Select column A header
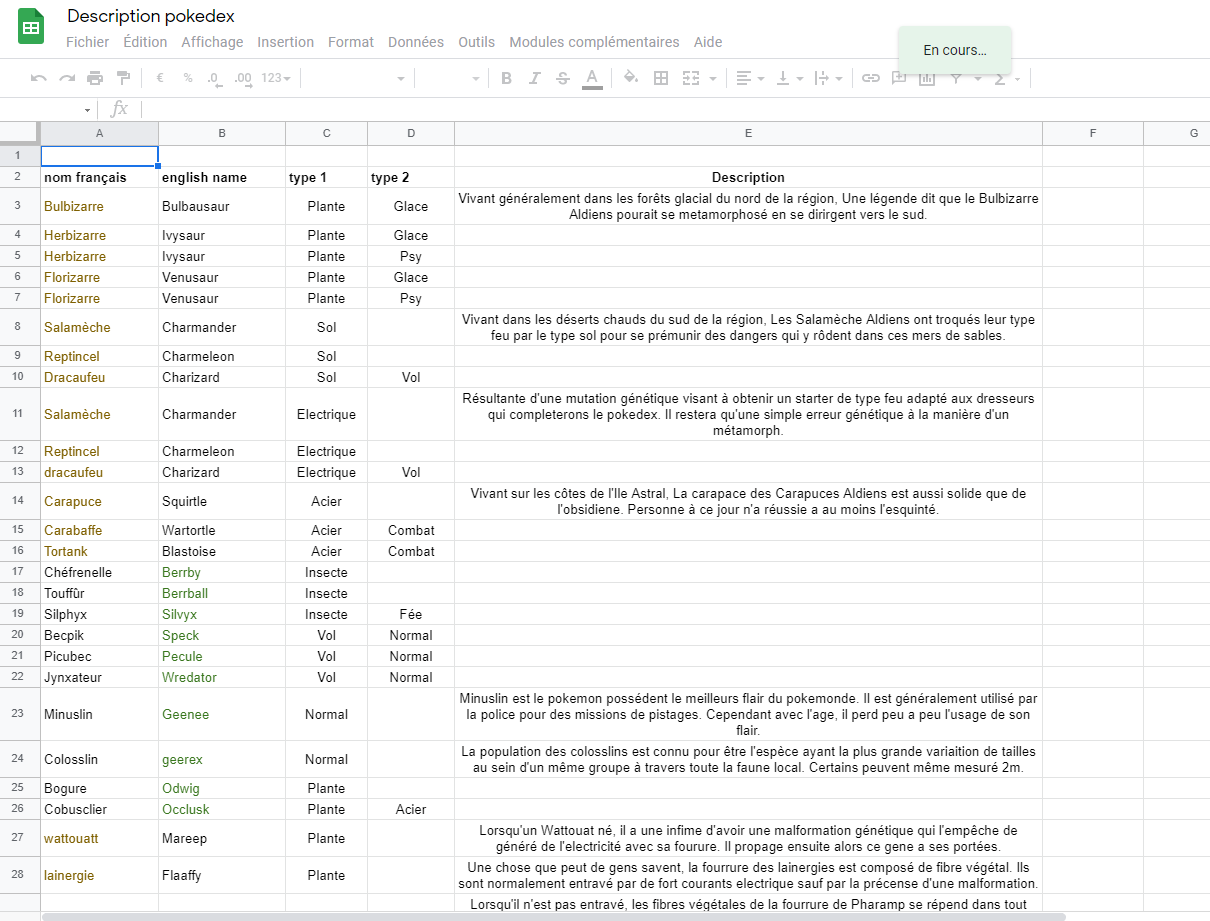1210x921 pixels. [99, 133]
